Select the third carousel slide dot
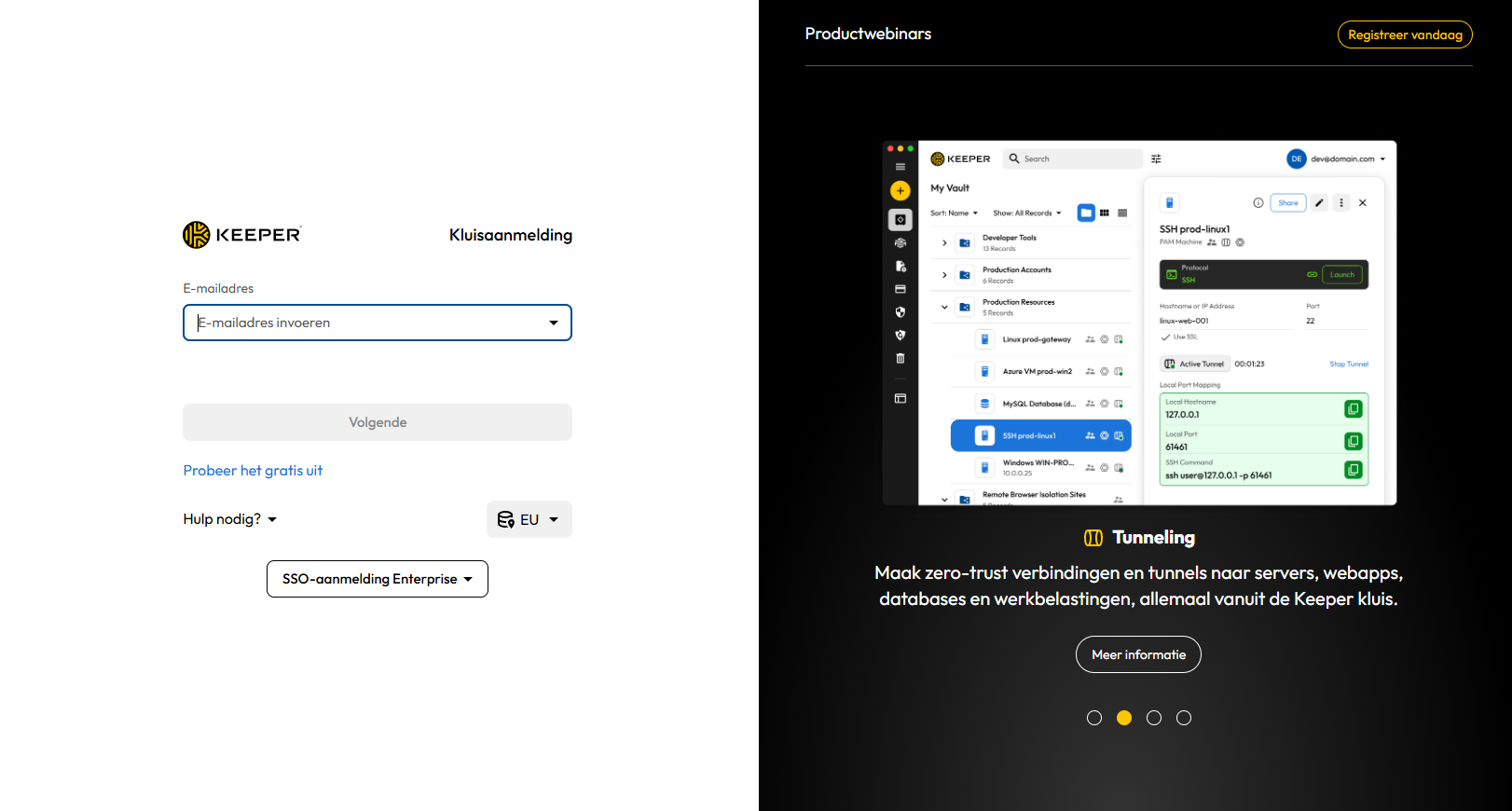The image size is (1512, 811). point(1154,718)
